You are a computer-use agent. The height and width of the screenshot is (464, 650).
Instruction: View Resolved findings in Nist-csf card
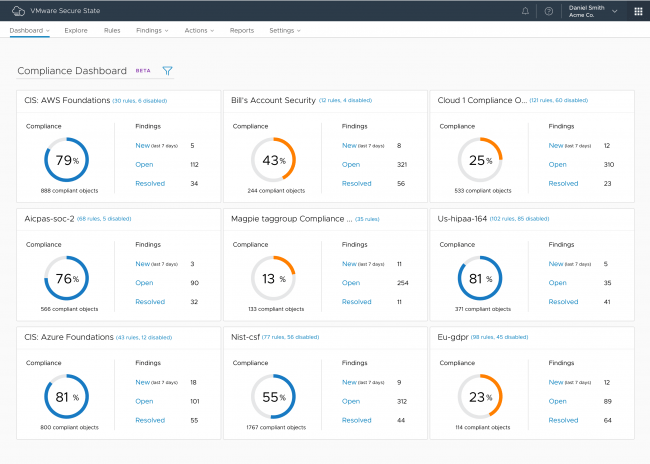(x=357, y=420)
